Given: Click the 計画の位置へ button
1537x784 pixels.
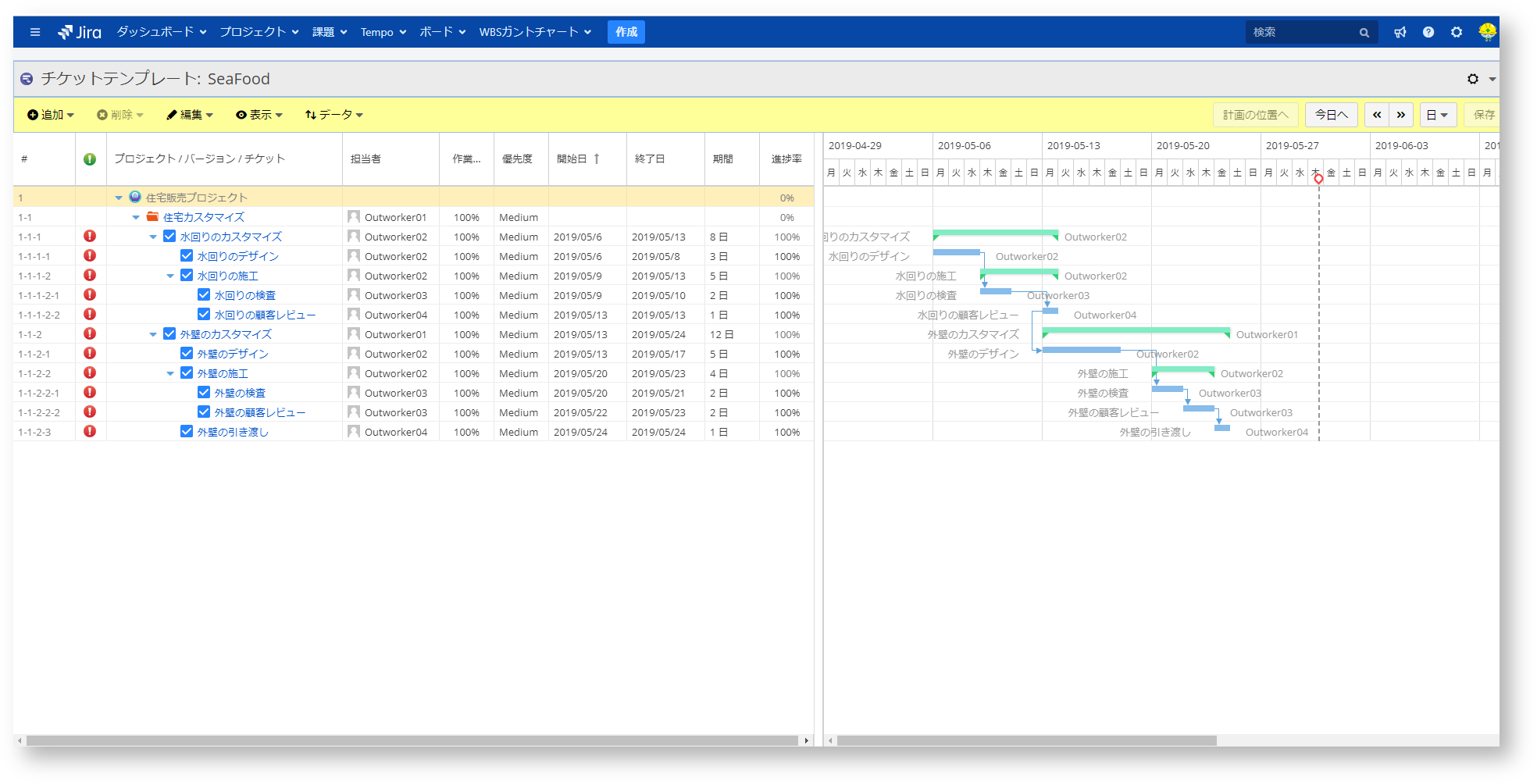Looking at the screenshot, I should click(x=1256, y=115).
